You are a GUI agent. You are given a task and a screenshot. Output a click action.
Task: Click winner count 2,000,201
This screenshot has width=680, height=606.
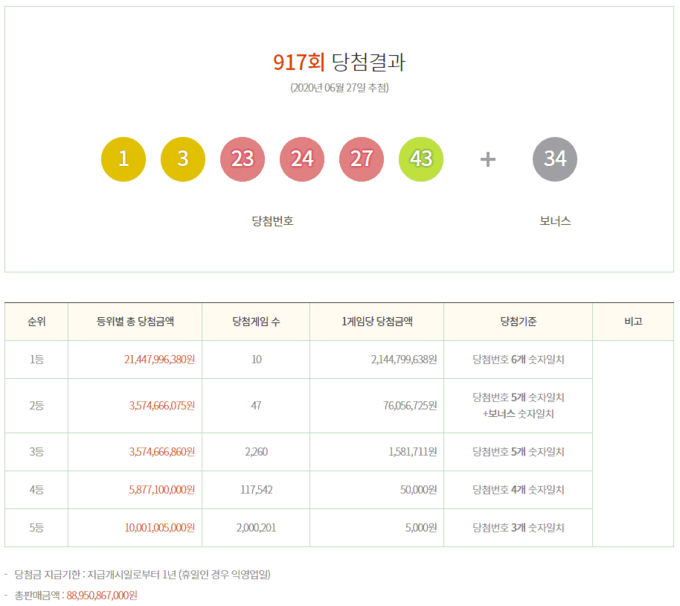pos(256,528)
